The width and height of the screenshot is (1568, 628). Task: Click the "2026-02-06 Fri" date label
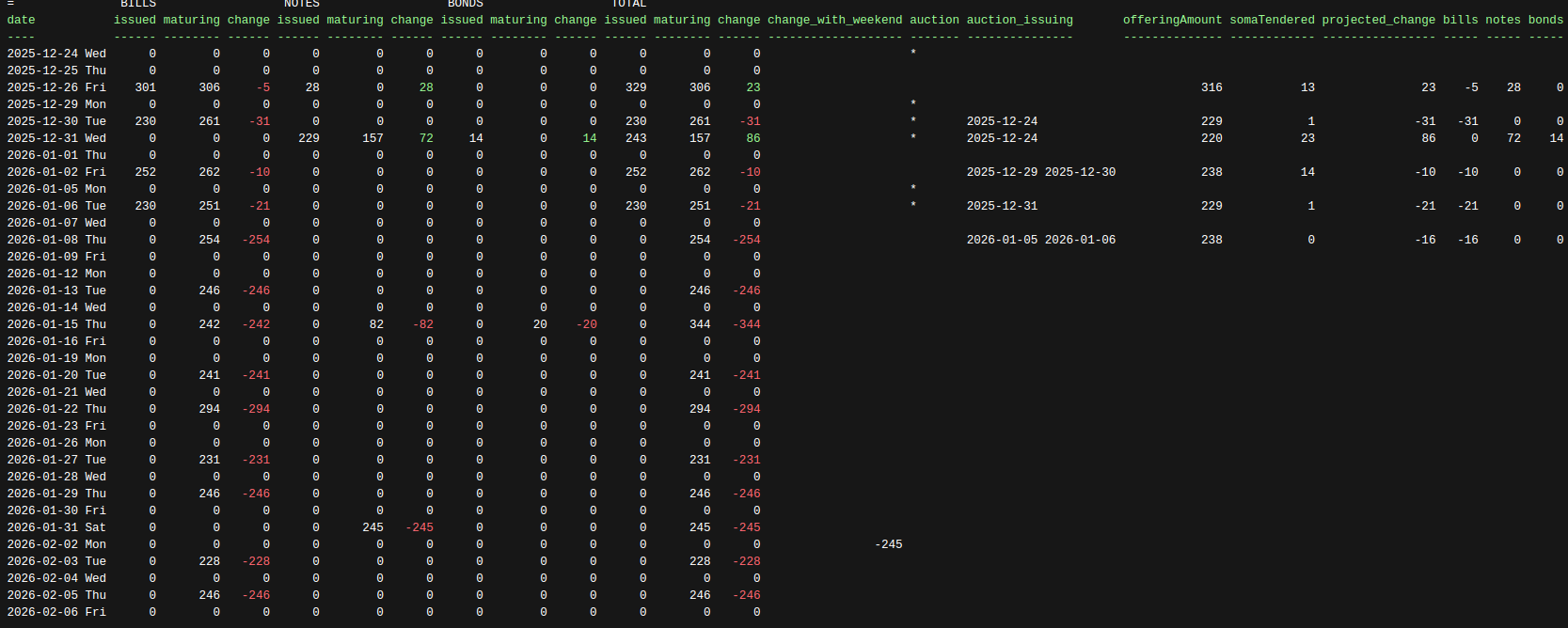[x=56, y=612]
